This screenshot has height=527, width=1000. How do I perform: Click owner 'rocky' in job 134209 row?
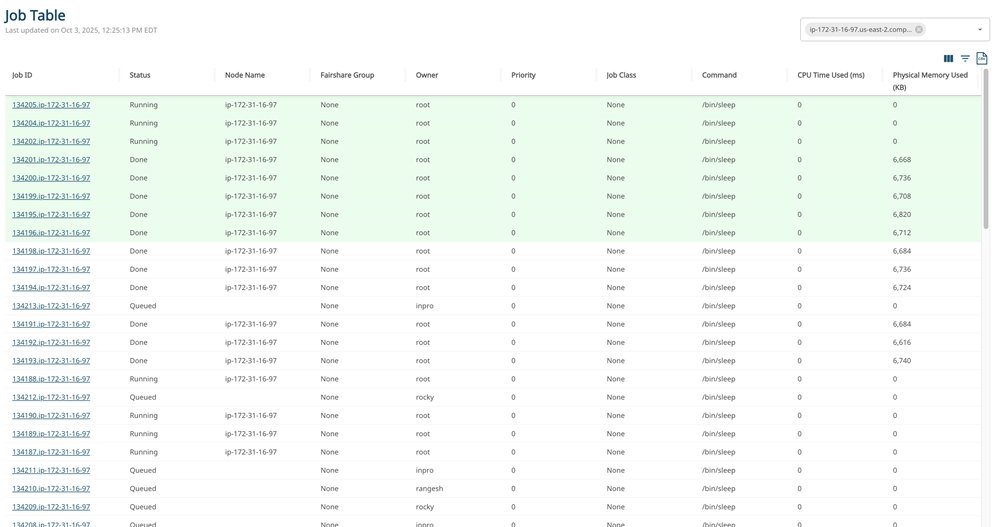[x=425, y=507]
